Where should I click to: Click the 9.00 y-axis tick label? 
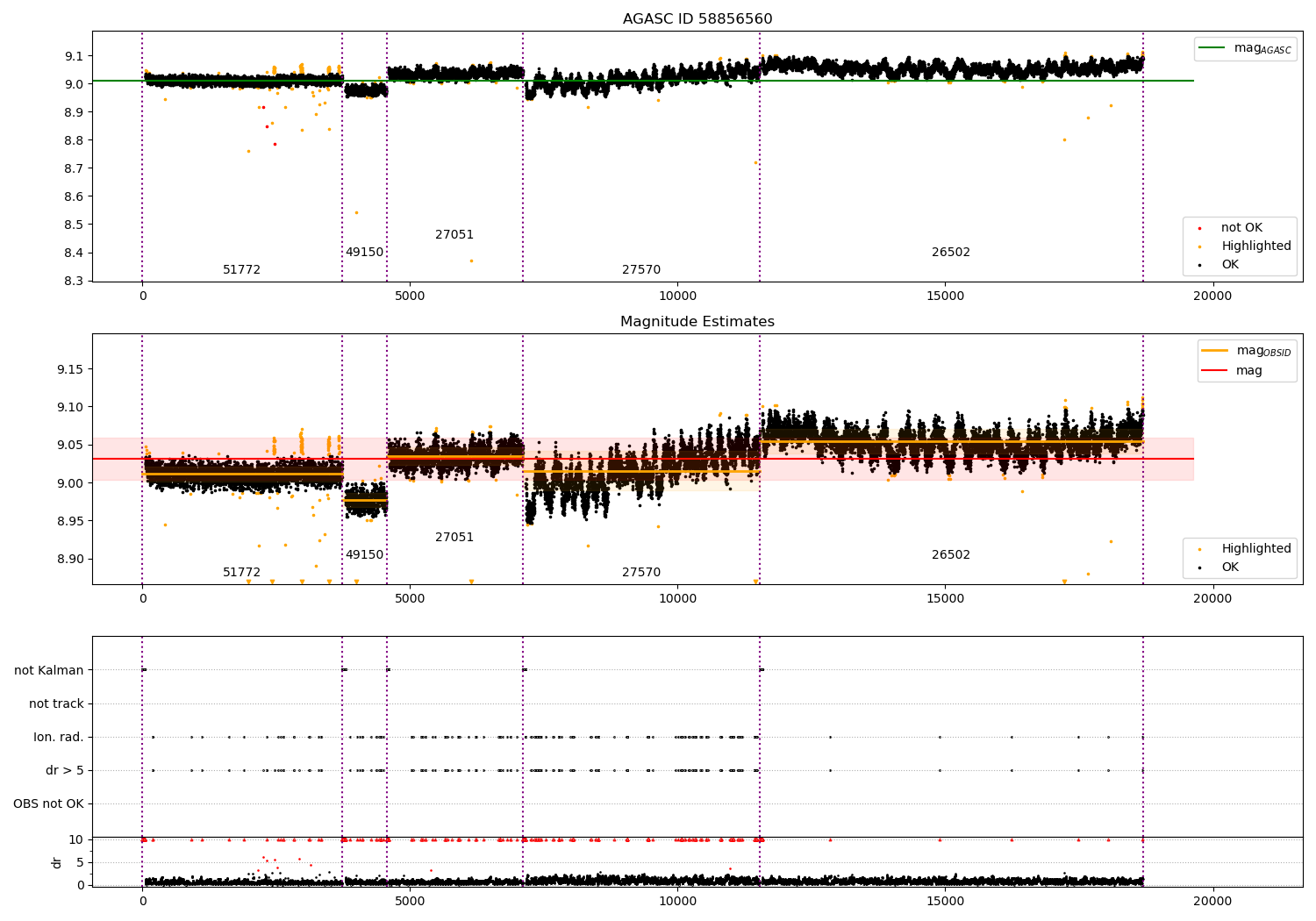click(x=71, y=483)
